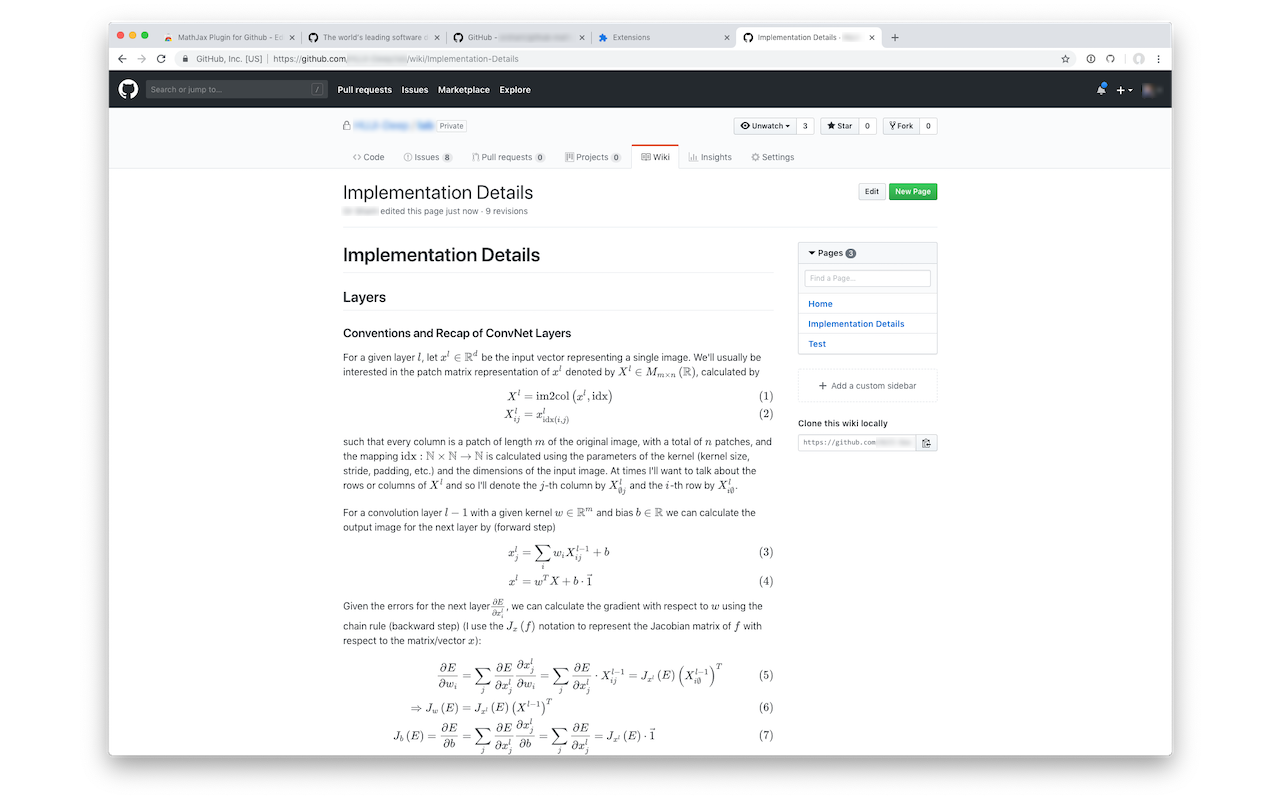
Task: Create a New Page
Action: tap(913, 191)
